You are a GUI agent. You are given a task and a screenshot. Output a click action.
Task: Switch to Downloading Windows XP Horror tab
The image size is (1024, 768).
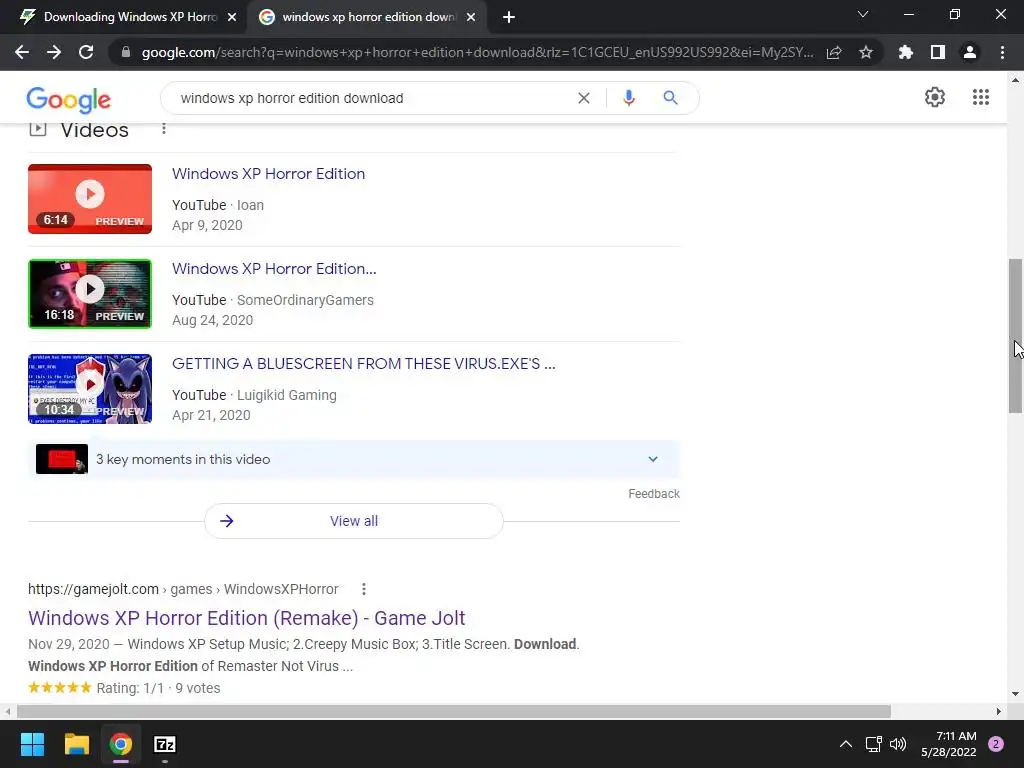pyautogui.click(x=123, y=18)
